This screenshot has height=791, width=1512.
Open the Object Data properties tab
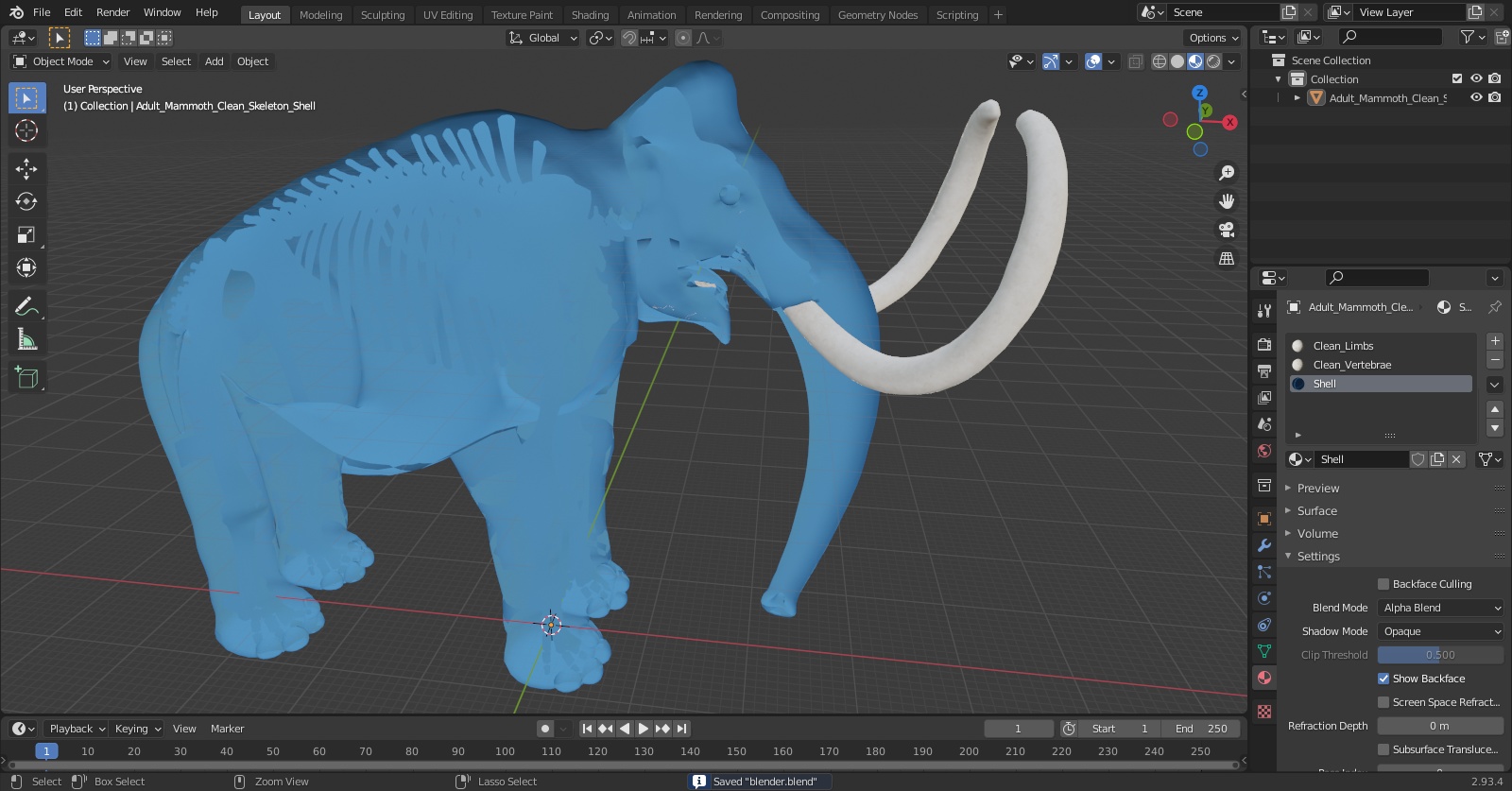(x=1264, y=651)
